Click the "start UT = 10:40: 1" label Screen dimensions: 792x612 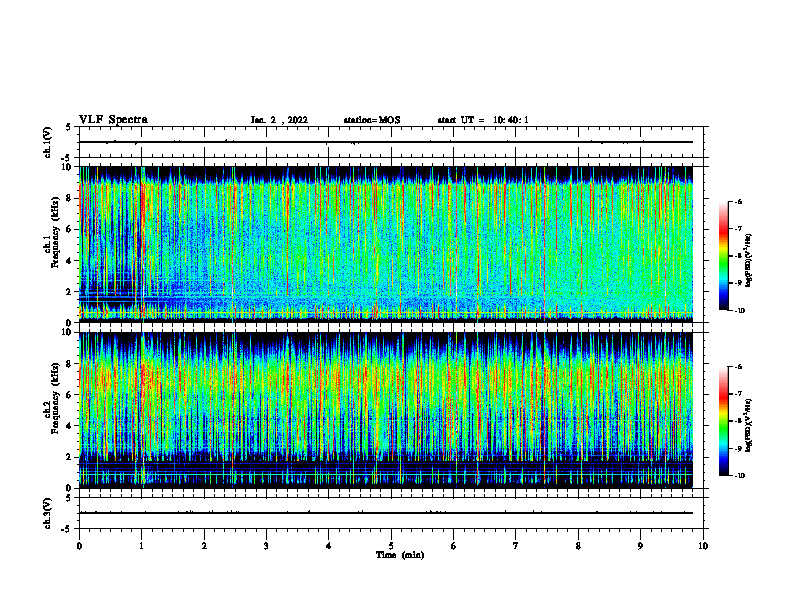483,120
